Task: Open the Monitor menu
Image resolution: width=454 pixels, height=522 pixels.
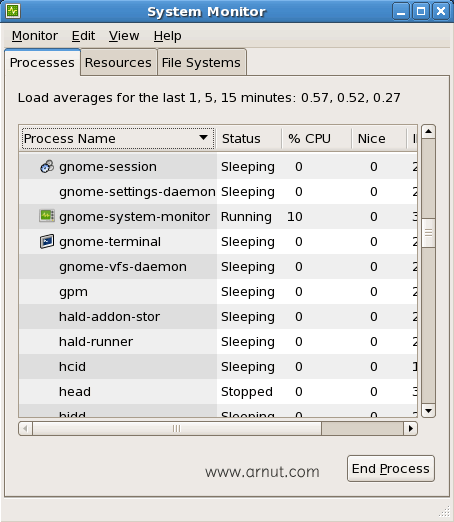Action: click(x=35, y=36)
